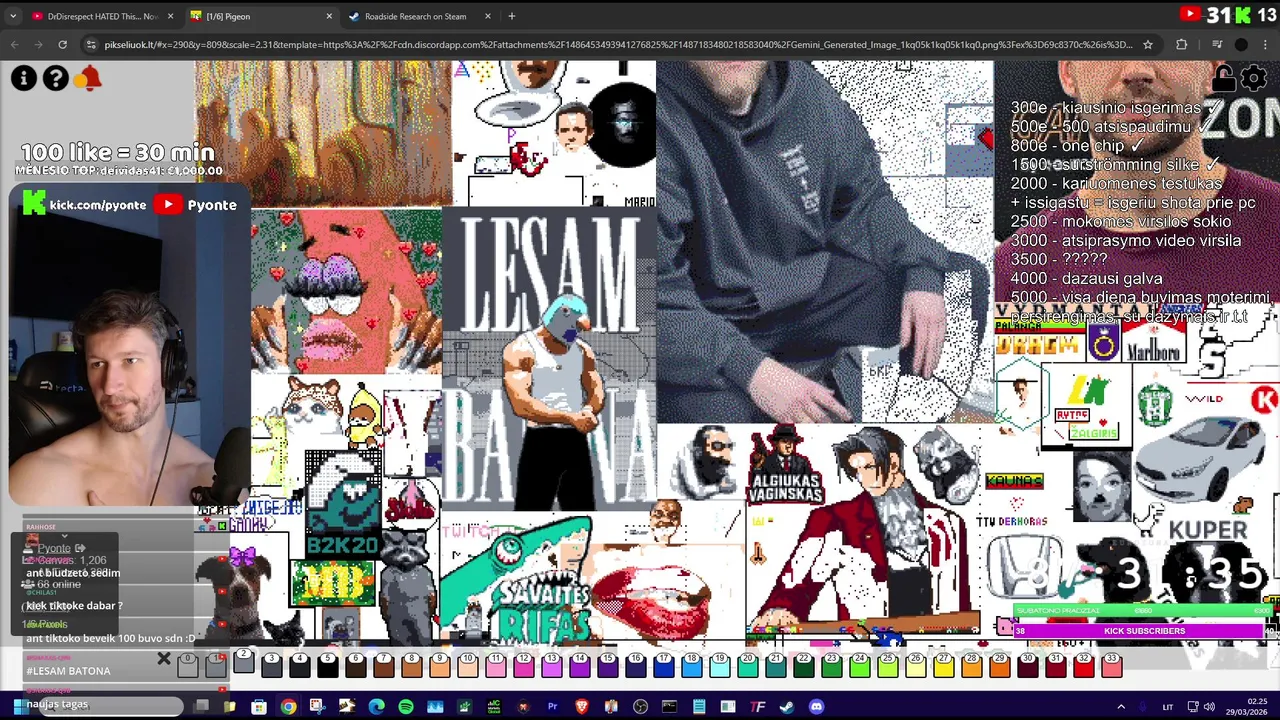The image size is (1280, 720).
Task: Switch the LIT keyboard language indicator
Action: [1167, 707]
